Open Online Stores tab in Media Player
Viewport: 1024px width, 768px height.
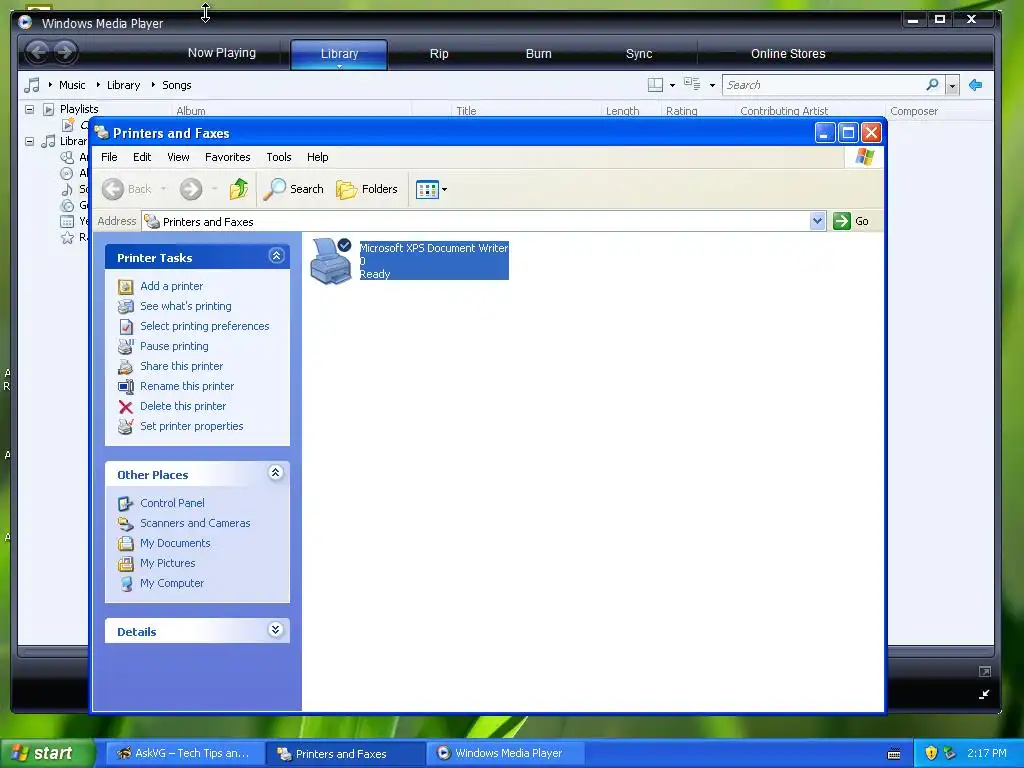tap(788, 54)
